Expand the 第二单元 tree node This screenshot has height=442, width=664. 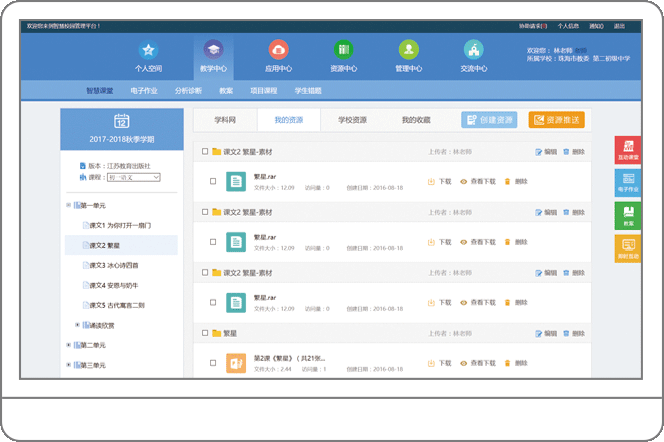(68, 345)
